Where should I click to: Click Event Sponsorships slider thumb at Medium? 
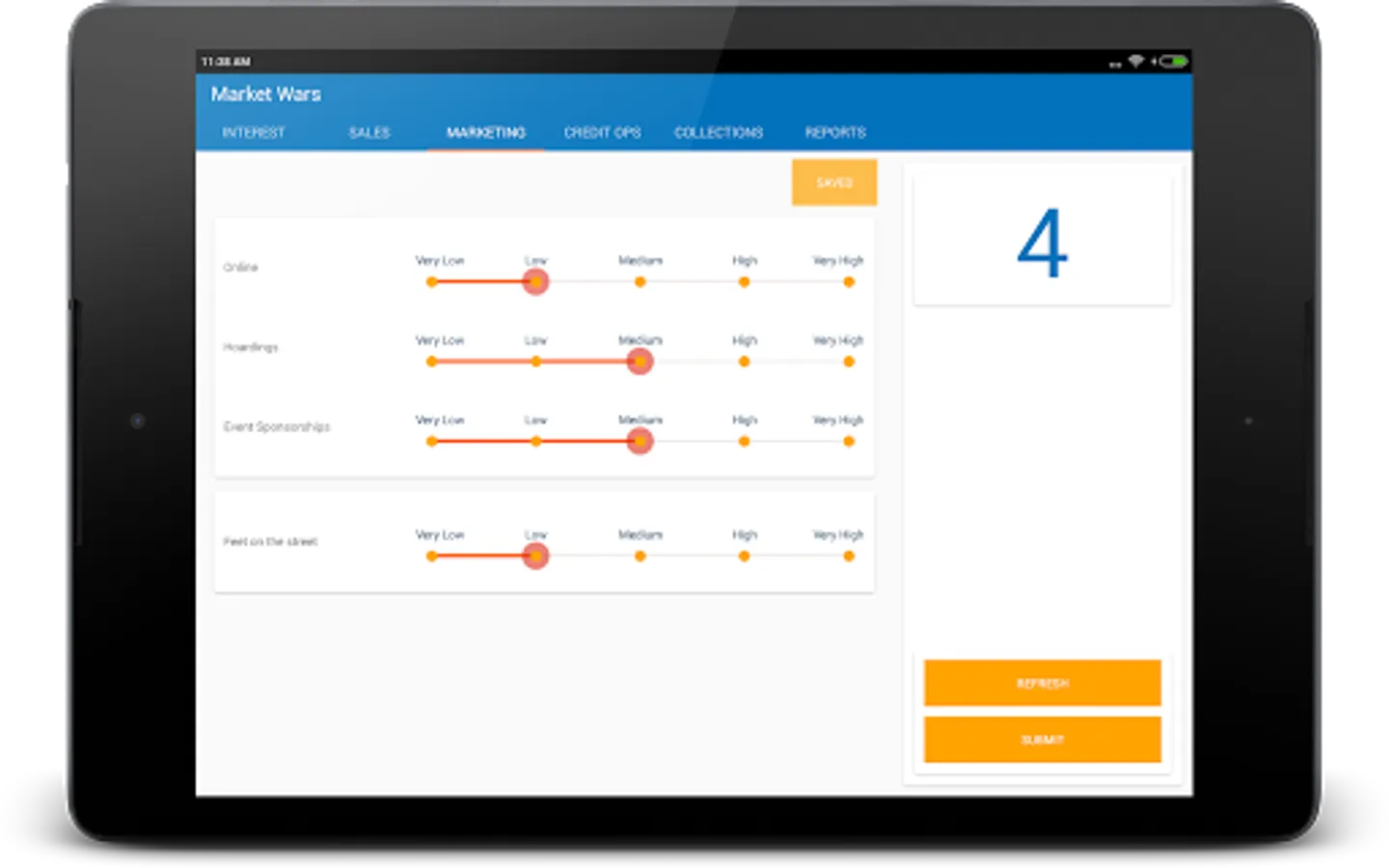click(640, 441)
